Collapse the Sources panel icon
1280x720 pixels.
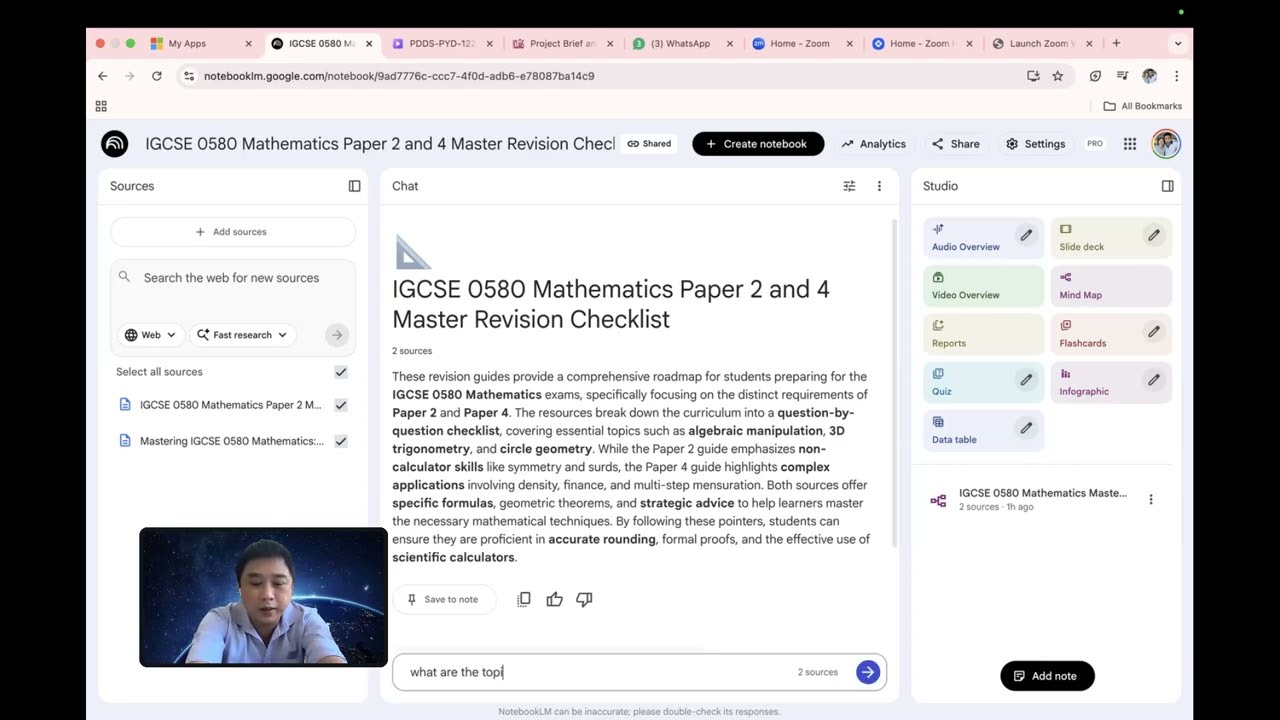pyautogui.click(x=354, y=186)
